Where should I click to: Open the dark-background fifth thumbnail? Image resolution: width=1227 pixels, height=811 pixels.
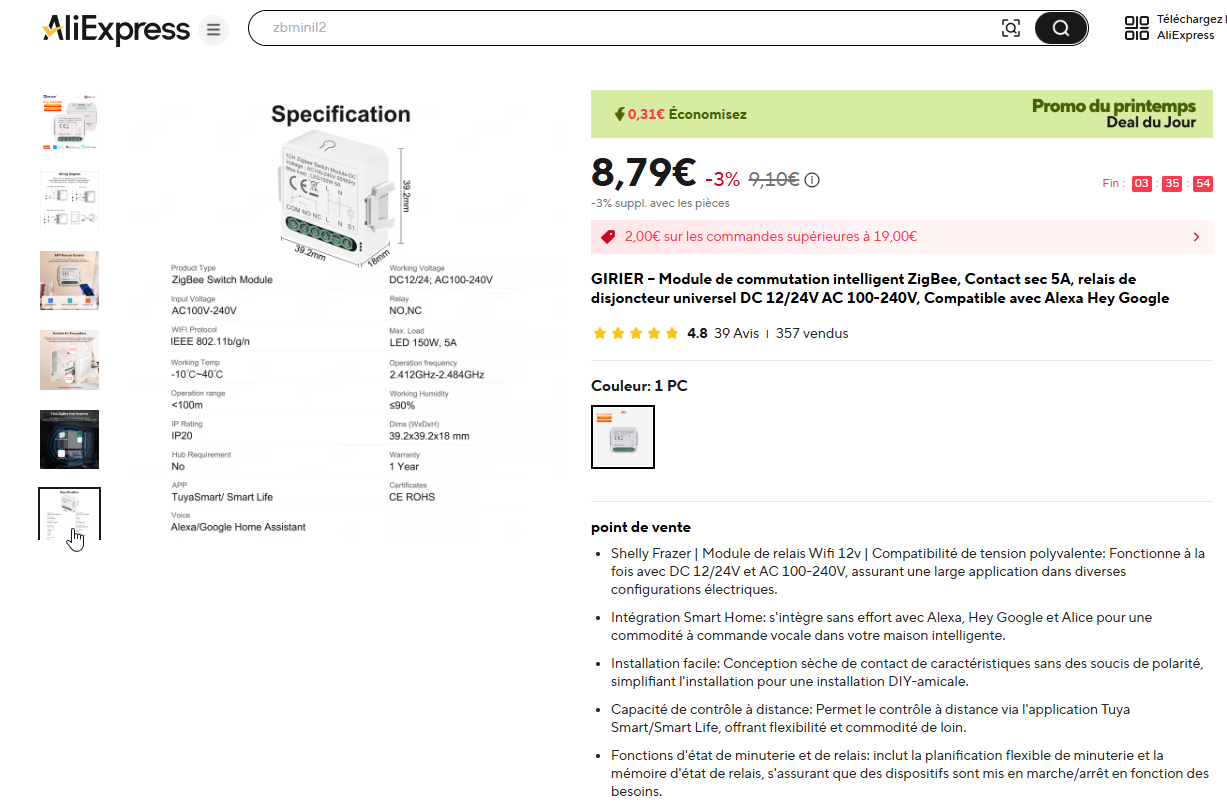(70, 439)
